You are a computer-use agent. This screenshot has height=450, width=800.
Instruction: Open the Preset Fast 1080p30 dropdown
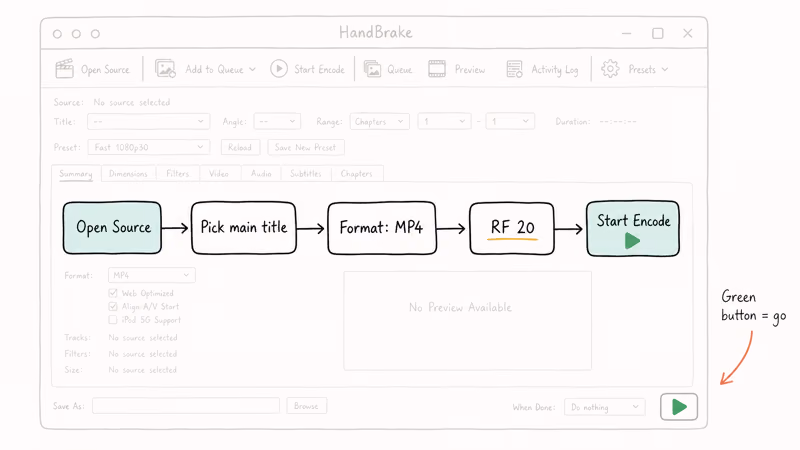148,147
